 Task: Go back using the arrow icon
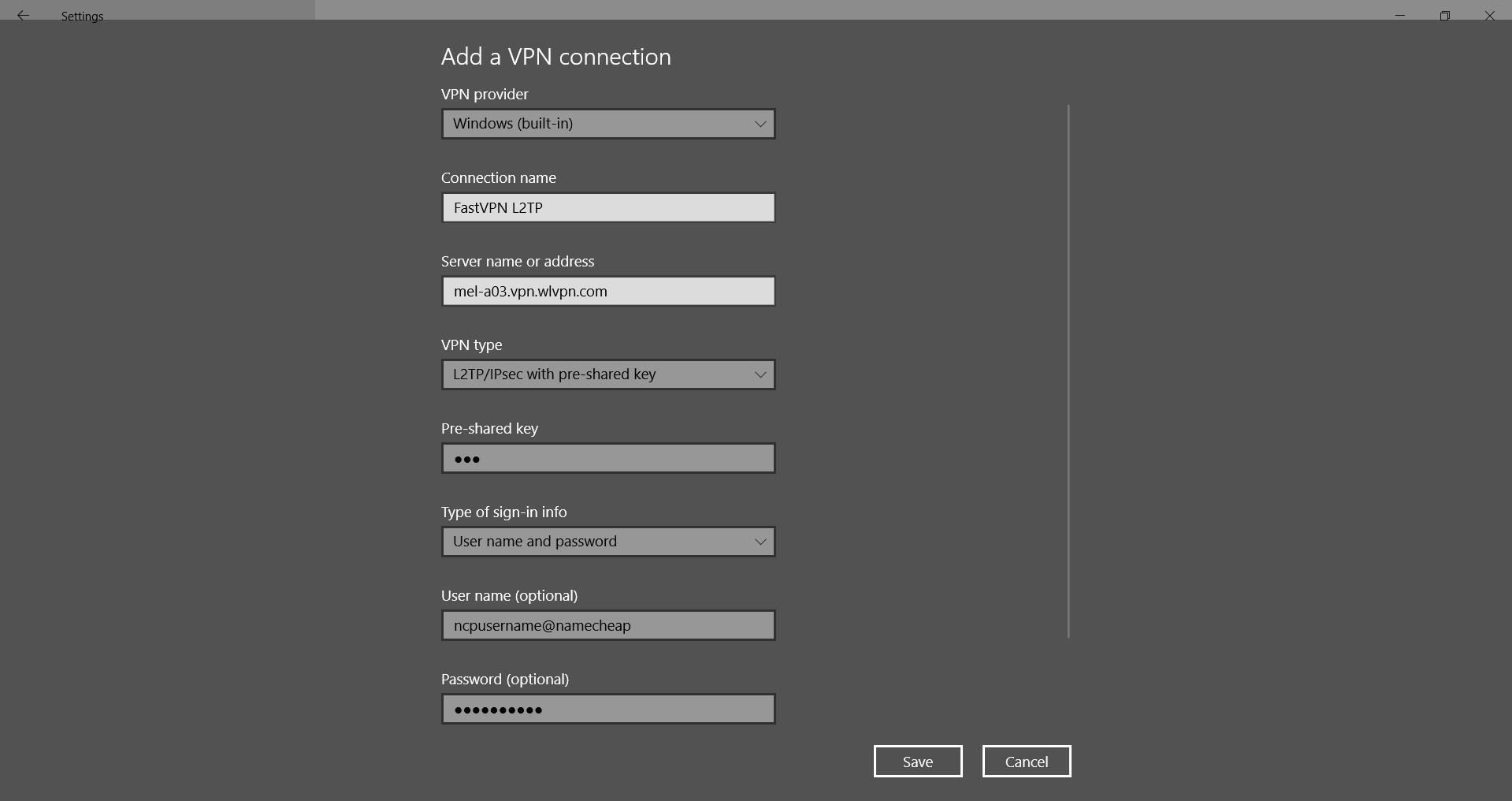pos(23,15)
